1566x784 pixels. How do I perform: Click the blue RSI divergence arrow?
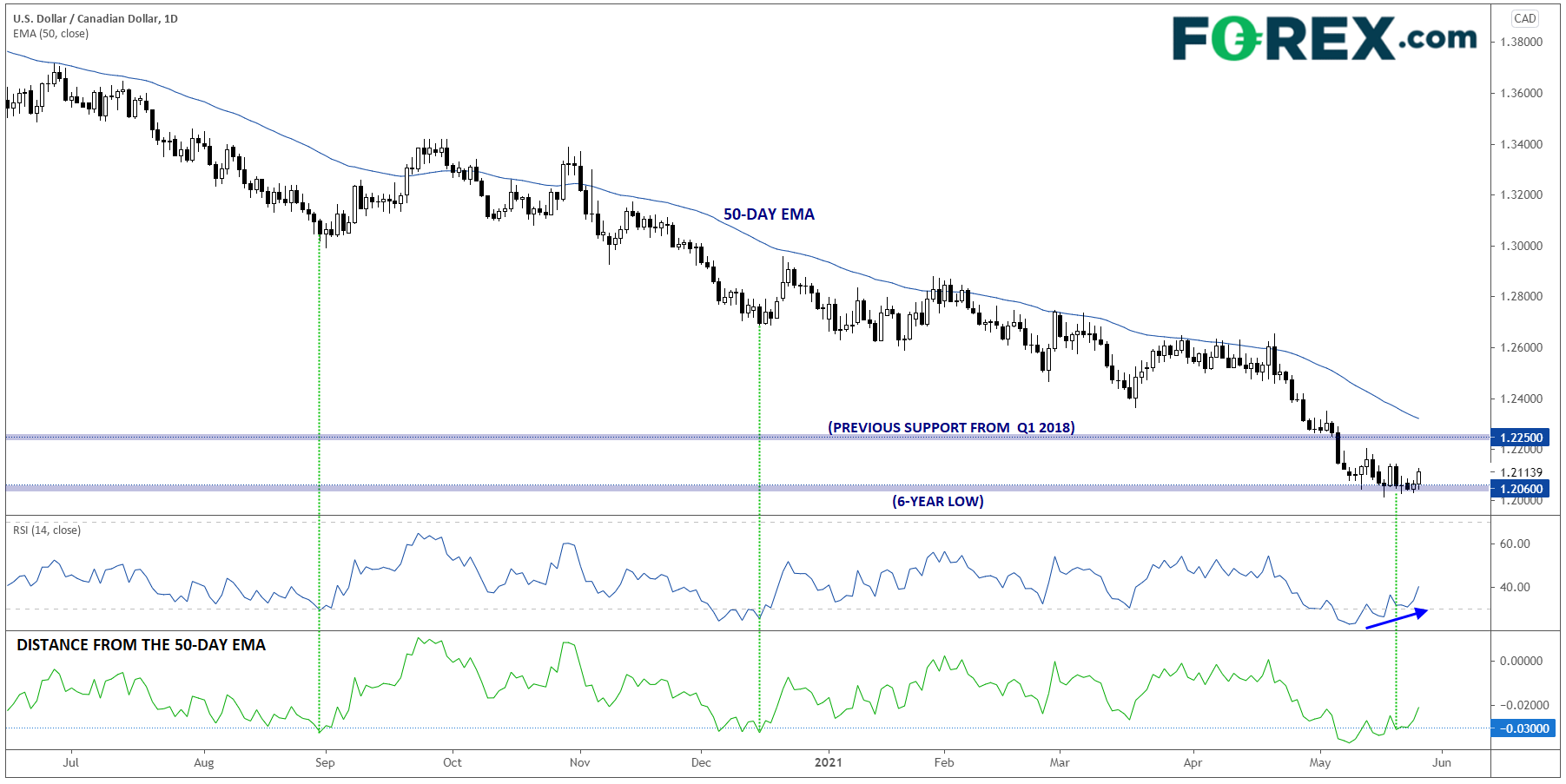1397,619
